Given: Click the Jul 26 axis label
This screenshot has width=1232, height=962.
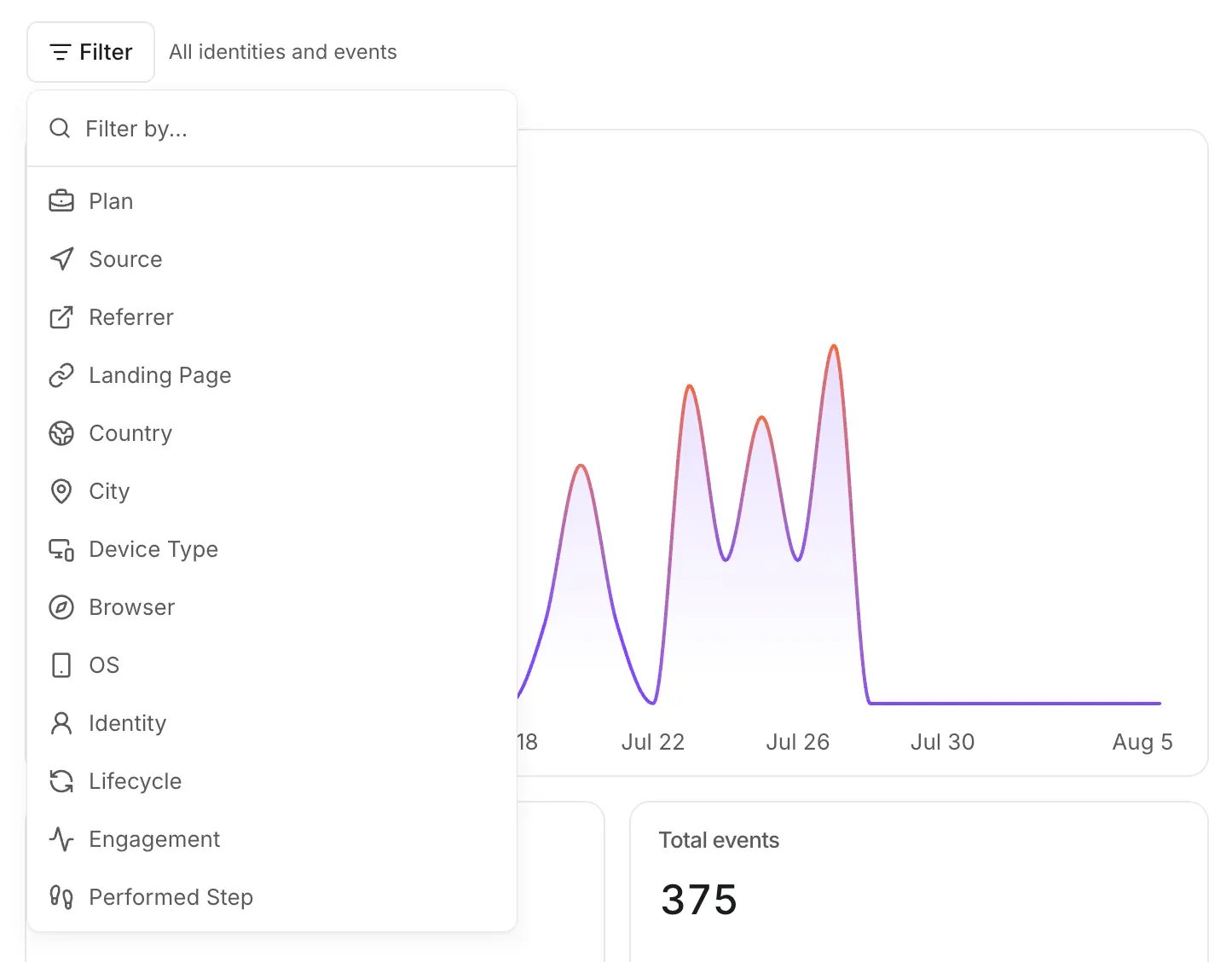Looking at the screenshot, I should [x=798, y=742].
